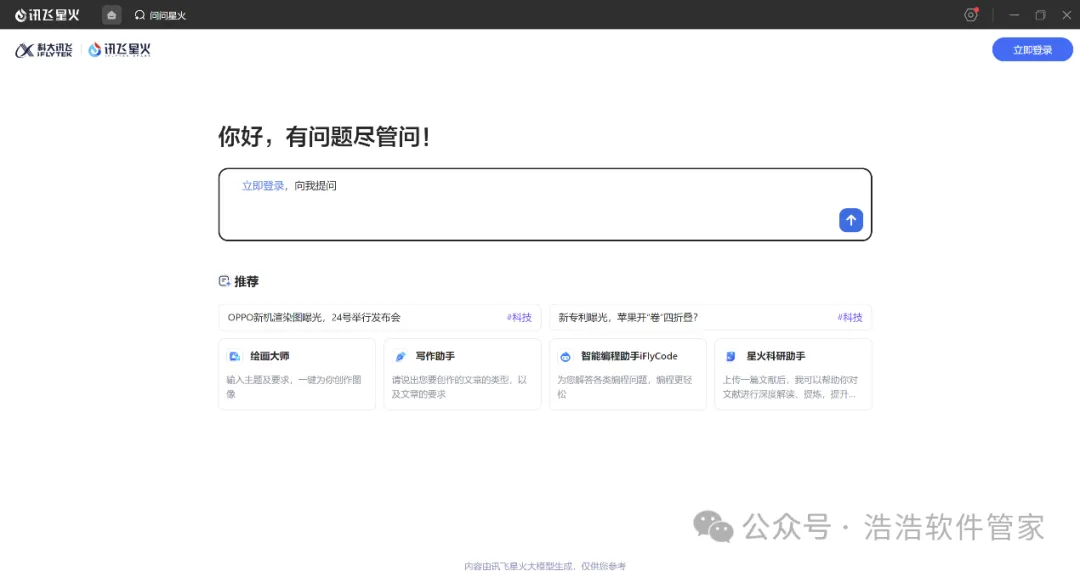Click the 绘画大师 card icon

click(235, 357)
